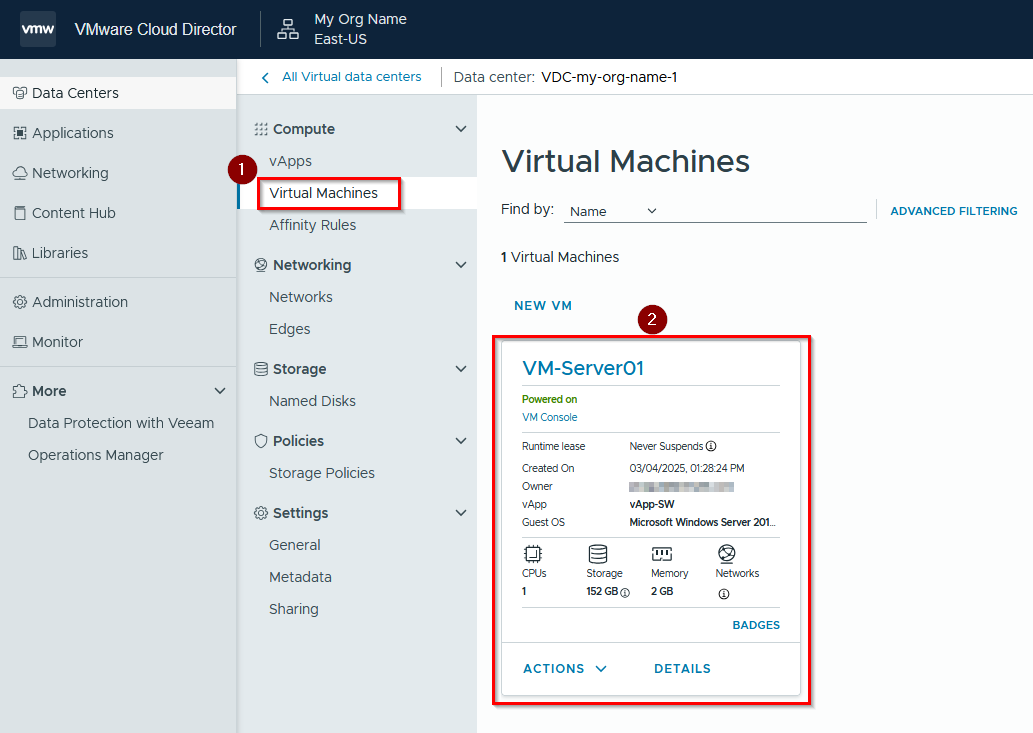Click the More puzzle-piece icon

click(20, 391)
